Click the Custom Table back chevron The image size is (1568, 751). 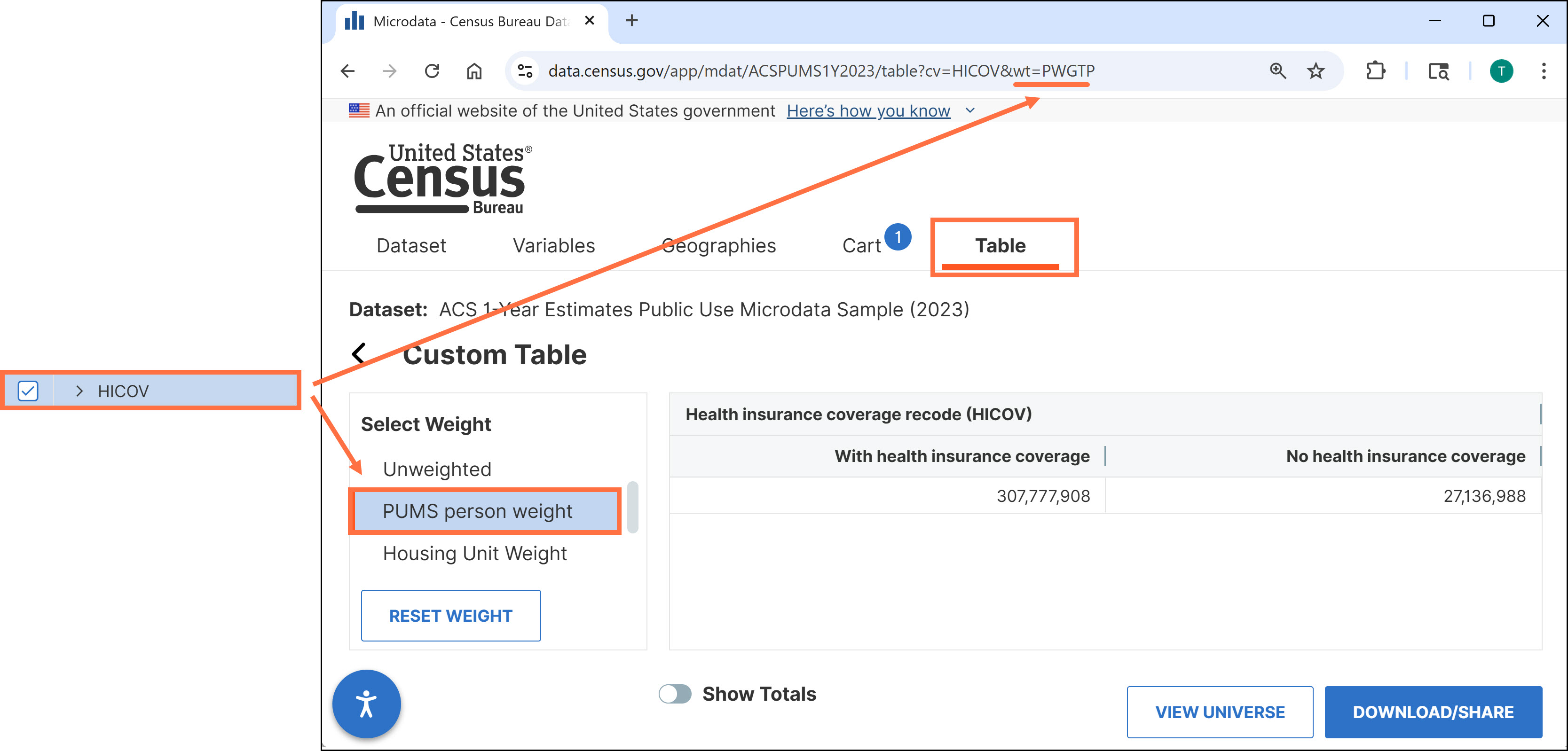pos(359,353)
